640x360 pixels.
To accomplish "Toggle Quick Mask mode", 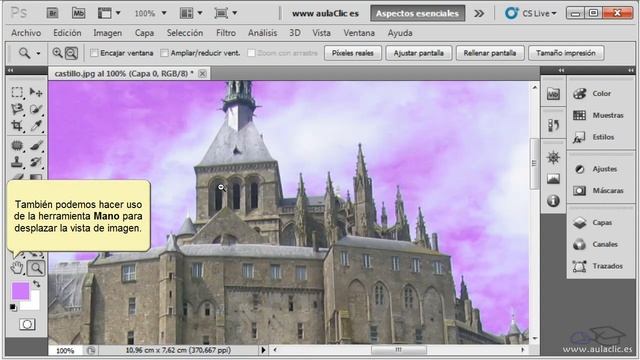I will click(x=27, y=324).
